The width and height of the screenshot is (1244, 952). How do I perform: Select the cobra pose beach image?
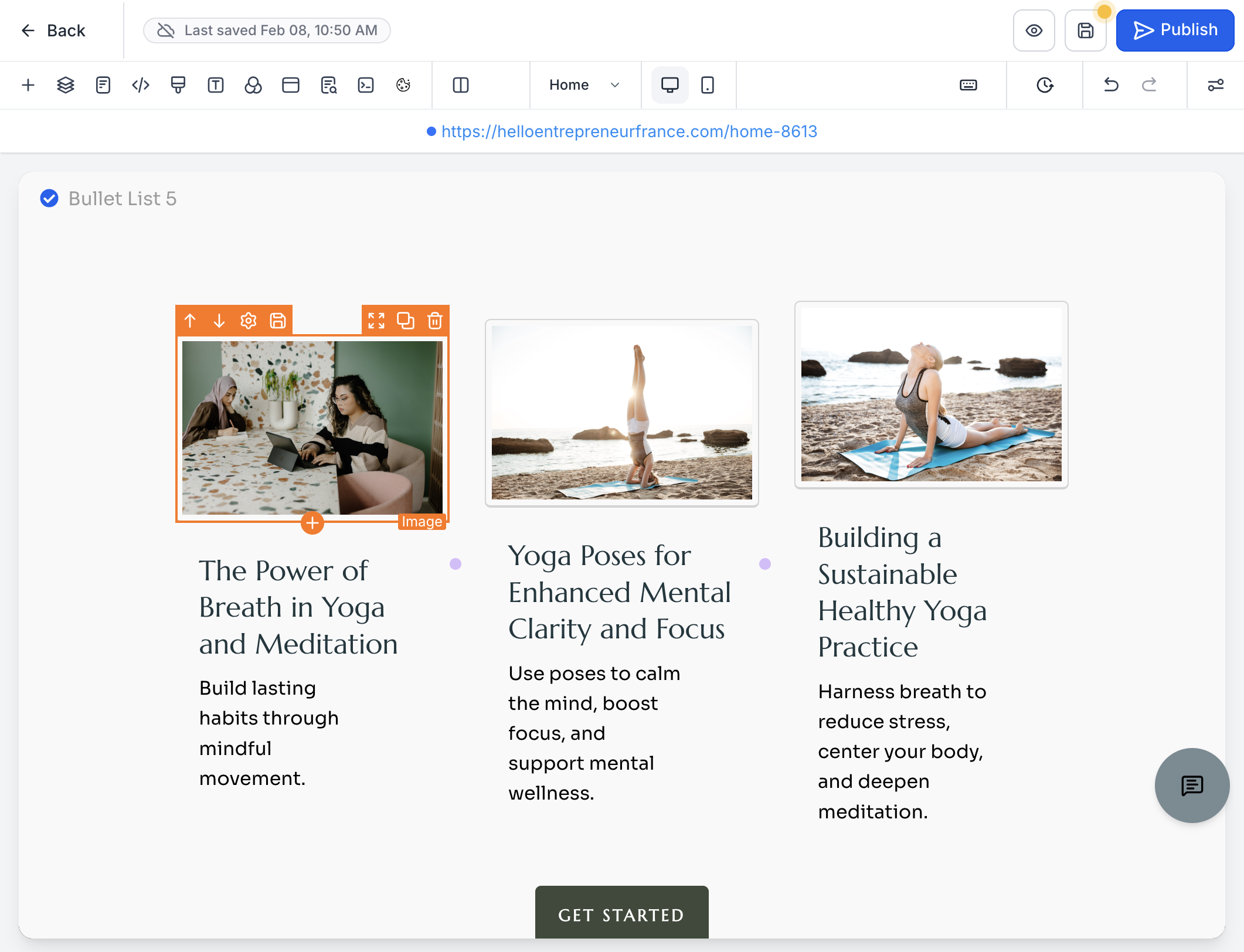(x=932, y=395)
